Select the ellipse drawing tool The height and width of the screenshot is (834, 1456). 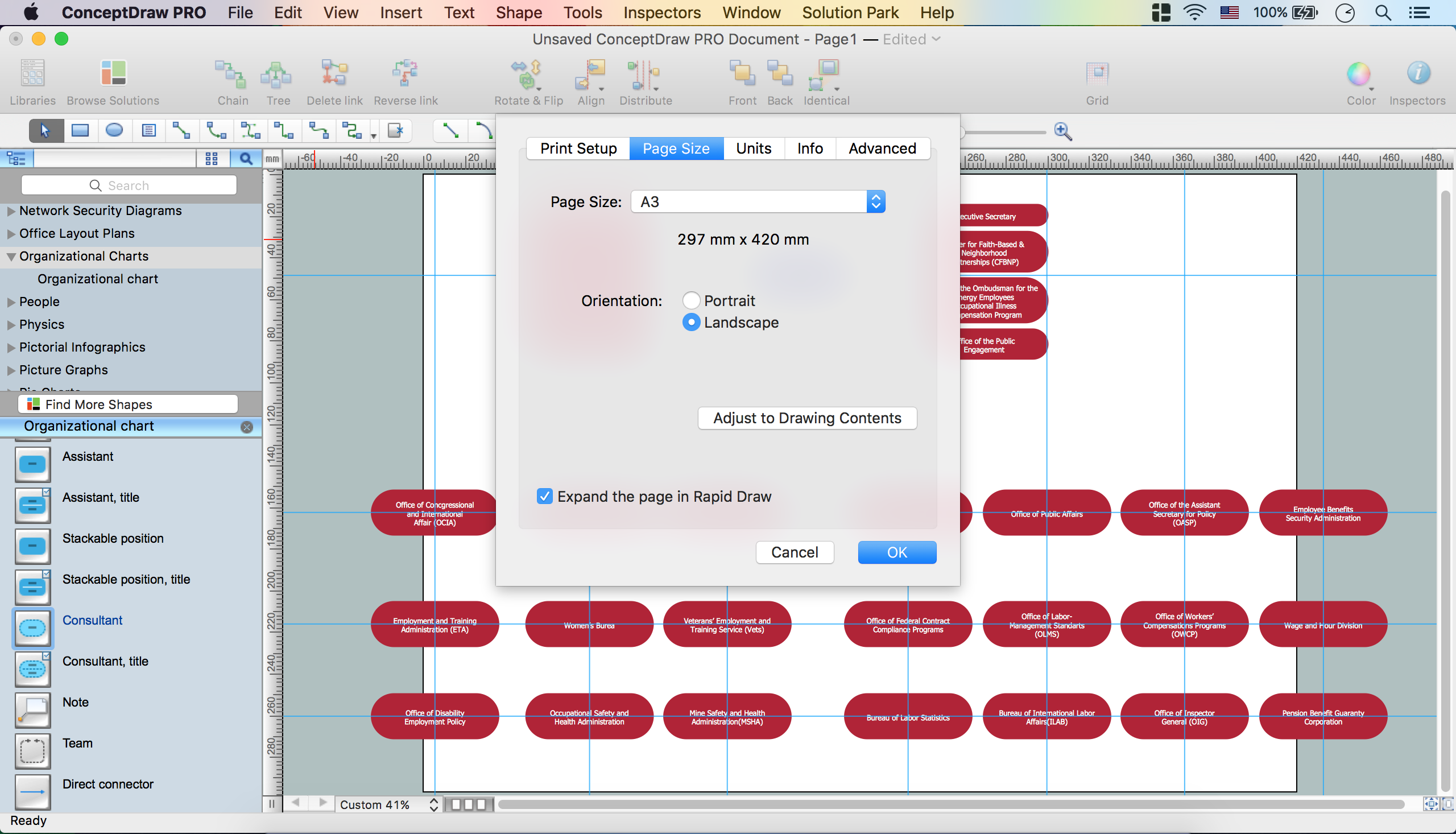114,131
